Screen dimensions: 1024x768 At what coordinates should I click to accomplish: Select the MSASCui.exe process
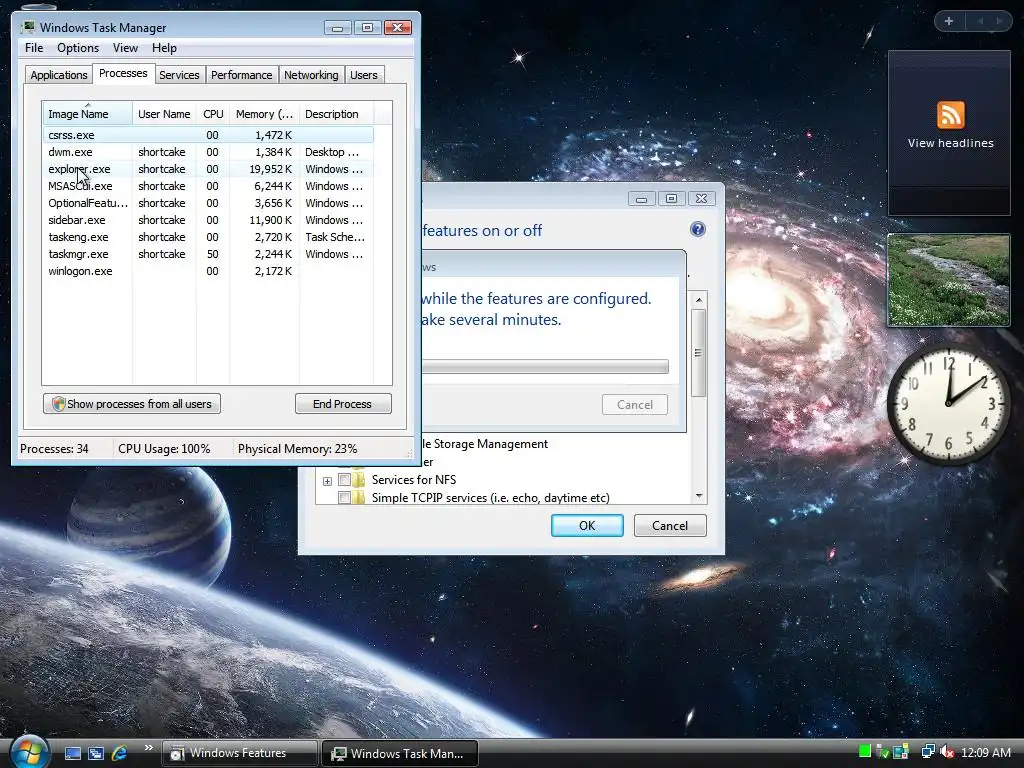208,186
